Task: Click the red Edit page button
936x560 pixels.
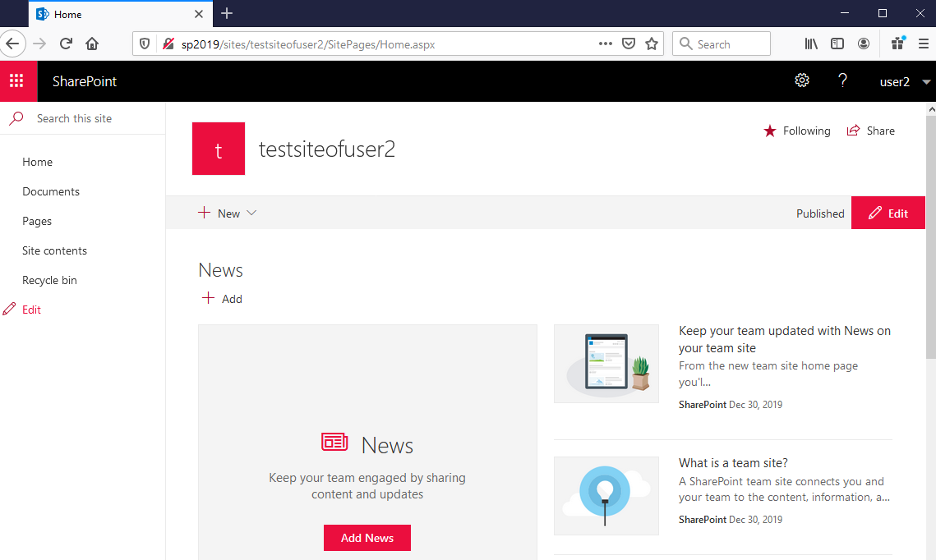Action: point(888,213)
